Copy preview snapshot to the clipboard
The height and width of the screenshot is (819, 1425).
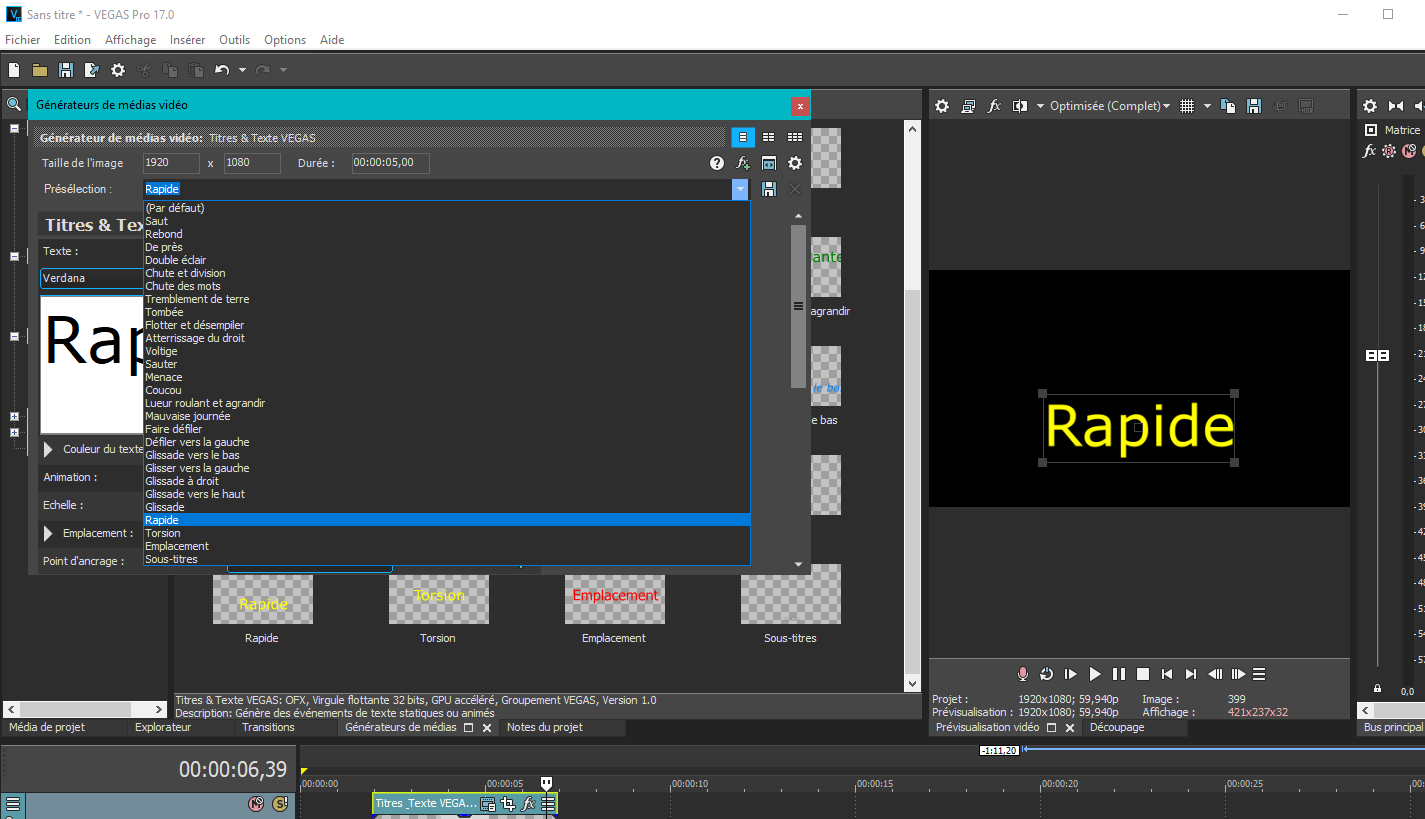tap(1228, 106)
